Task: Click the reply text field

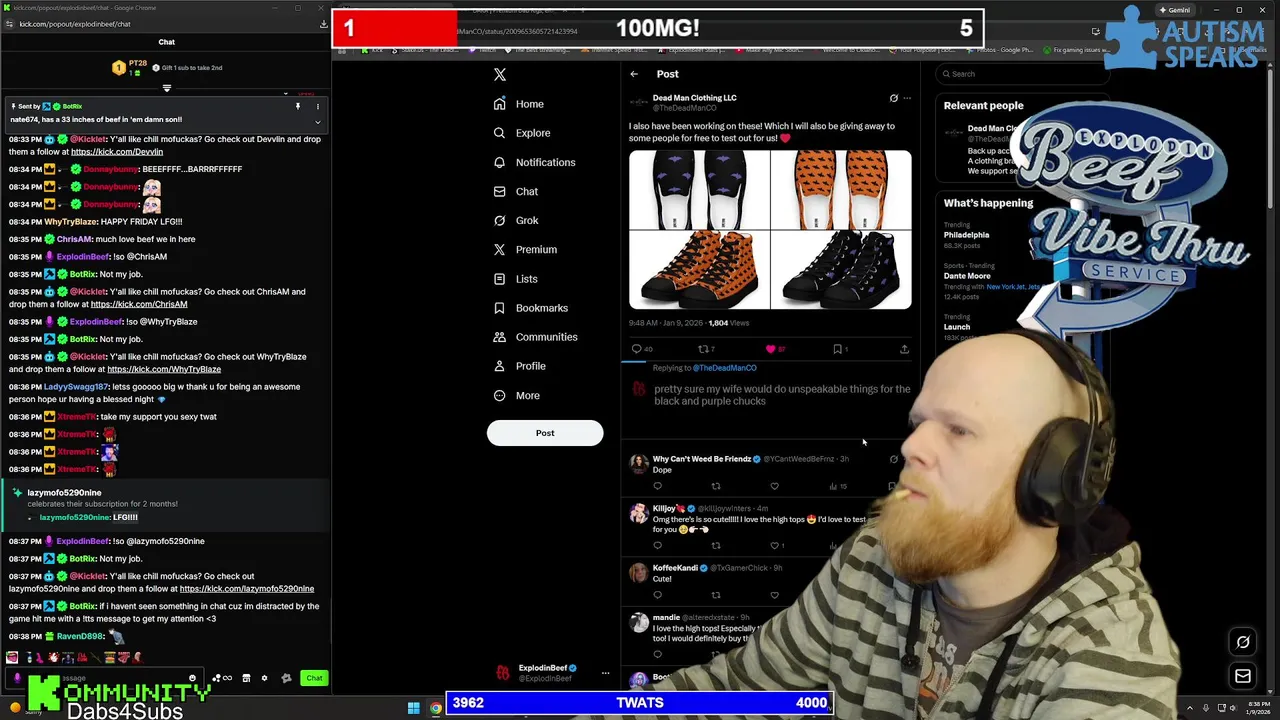Action: tap(782, 395)
